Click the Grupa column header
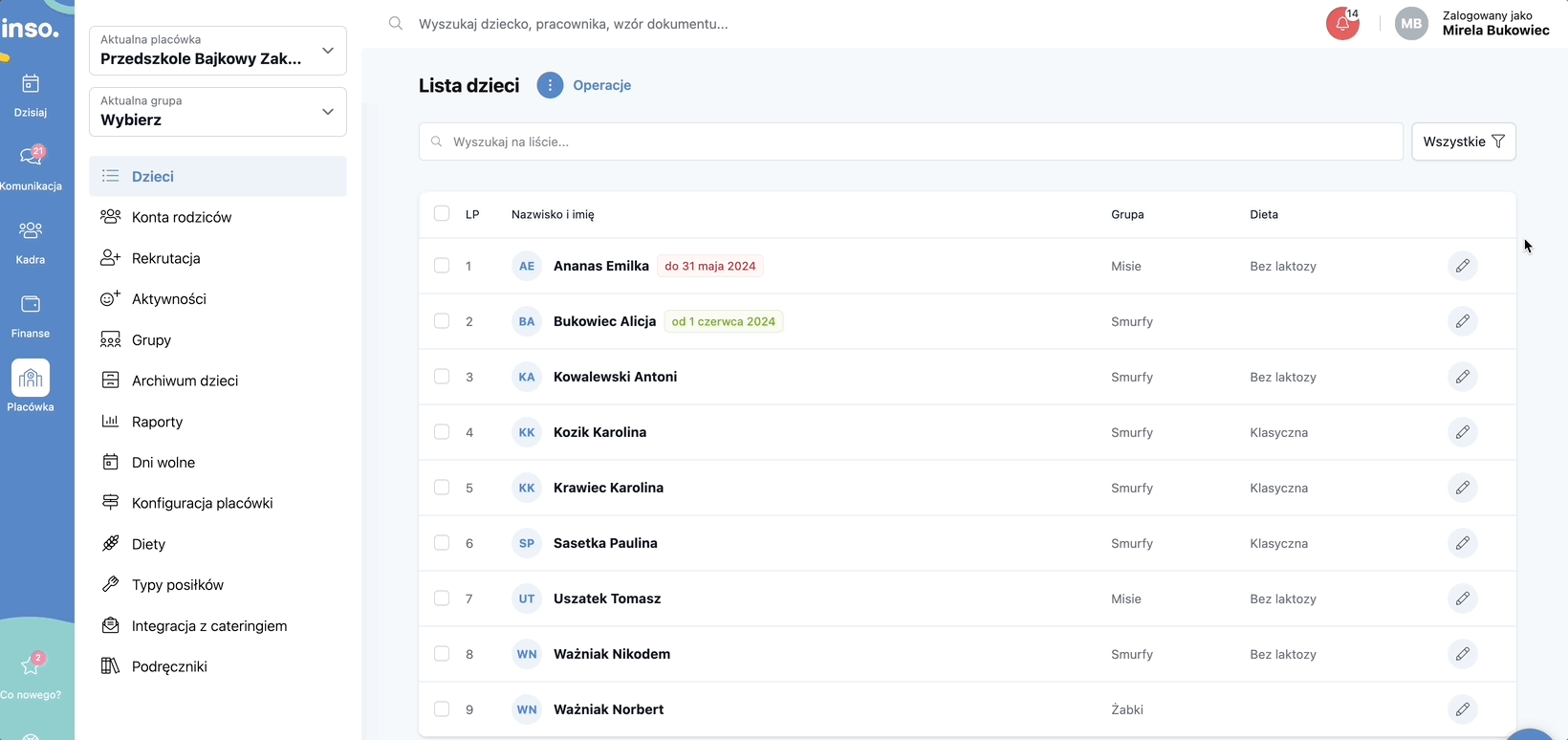Screen dimensions: 1568x740 tap(1127, 214)
